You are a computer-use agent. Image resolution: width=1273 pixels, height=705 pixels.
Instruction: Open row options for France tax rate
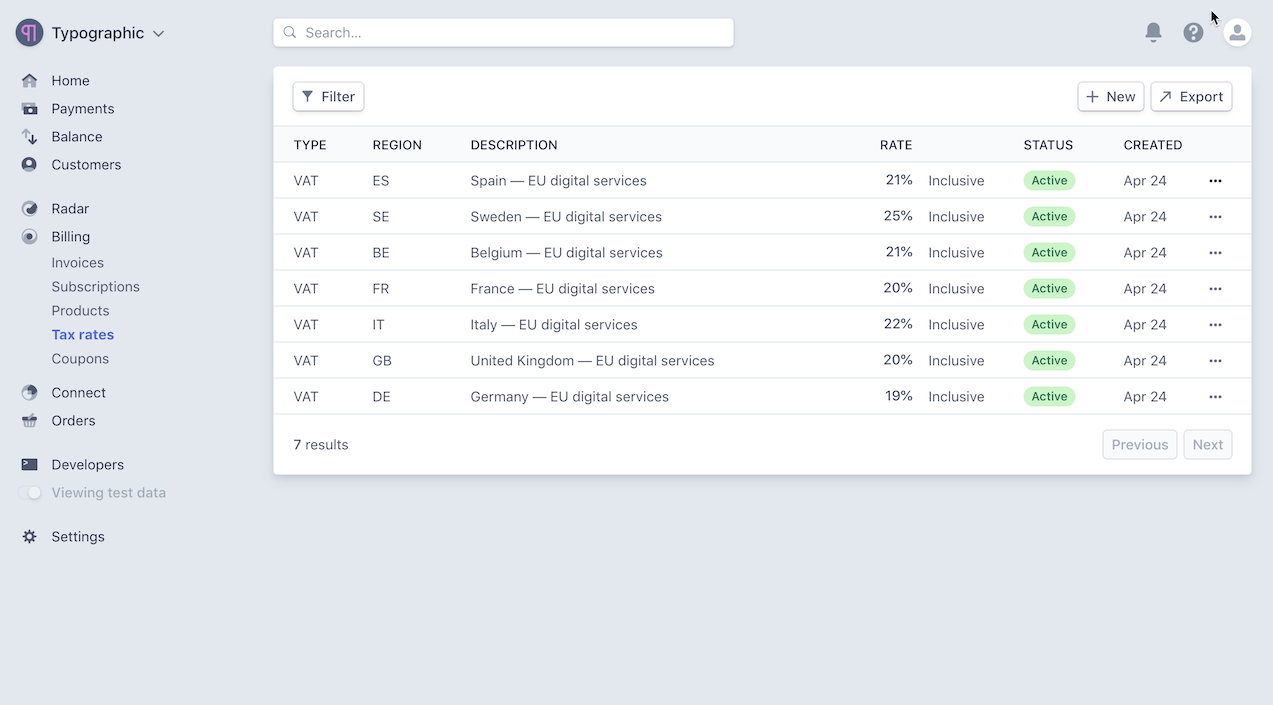[x=1215, y=289]
